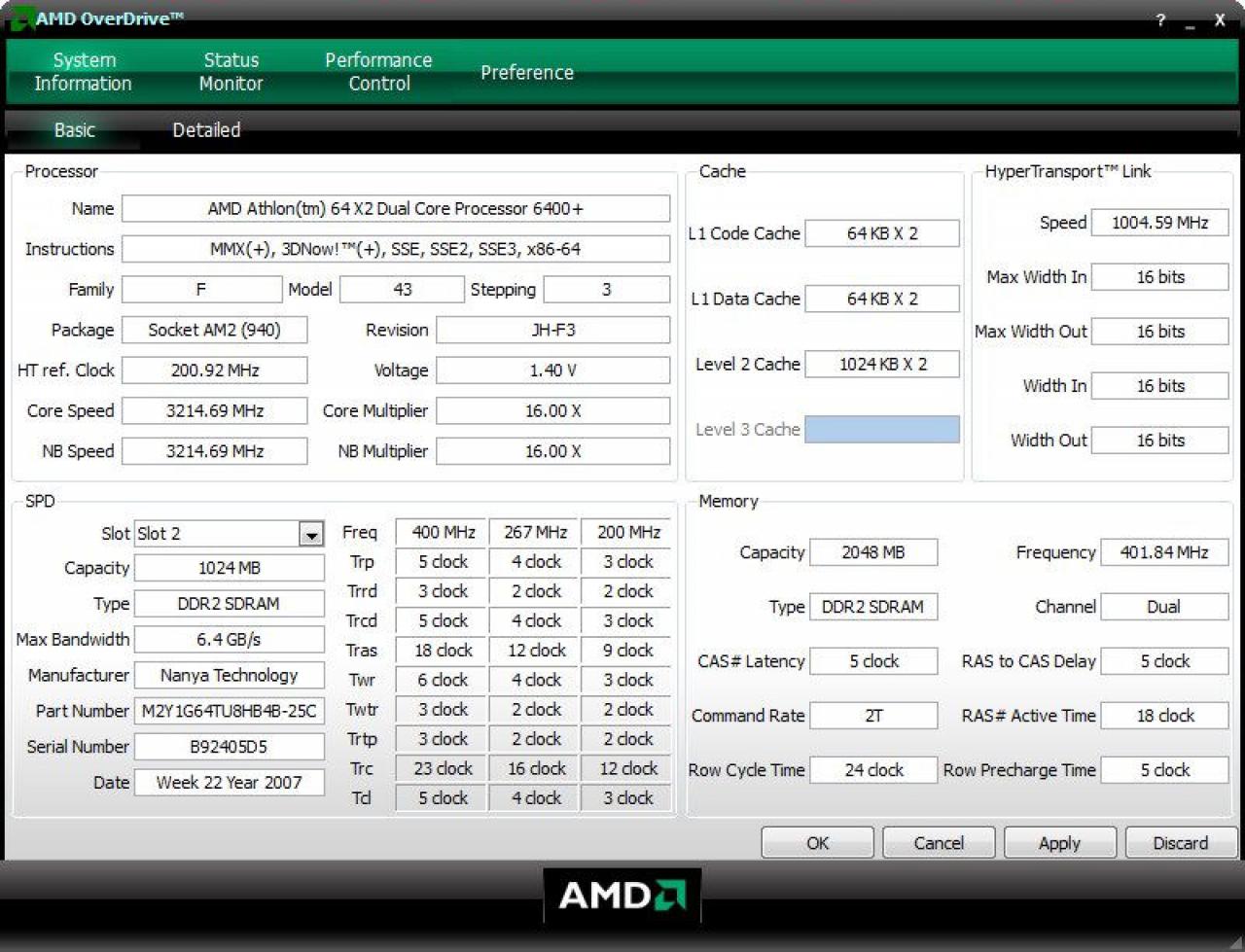Click the Discard button
The height and width of the screenshot is (952, 1245).
tap(1181, 843)
